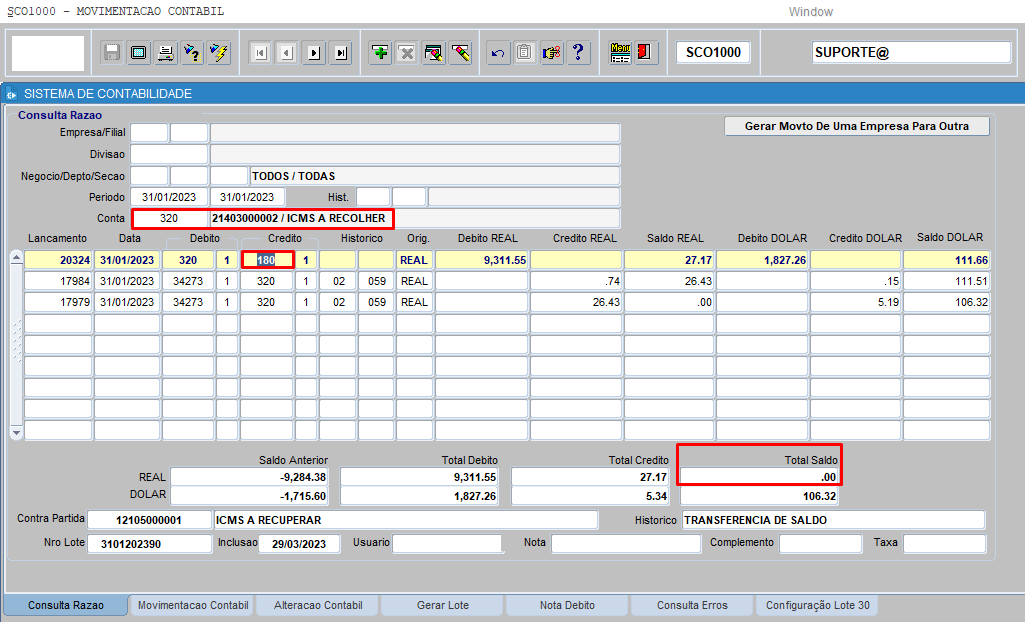Select Lancamento cell 17979
Screen dimensions: 1025x622
click(x=58, y=302)
